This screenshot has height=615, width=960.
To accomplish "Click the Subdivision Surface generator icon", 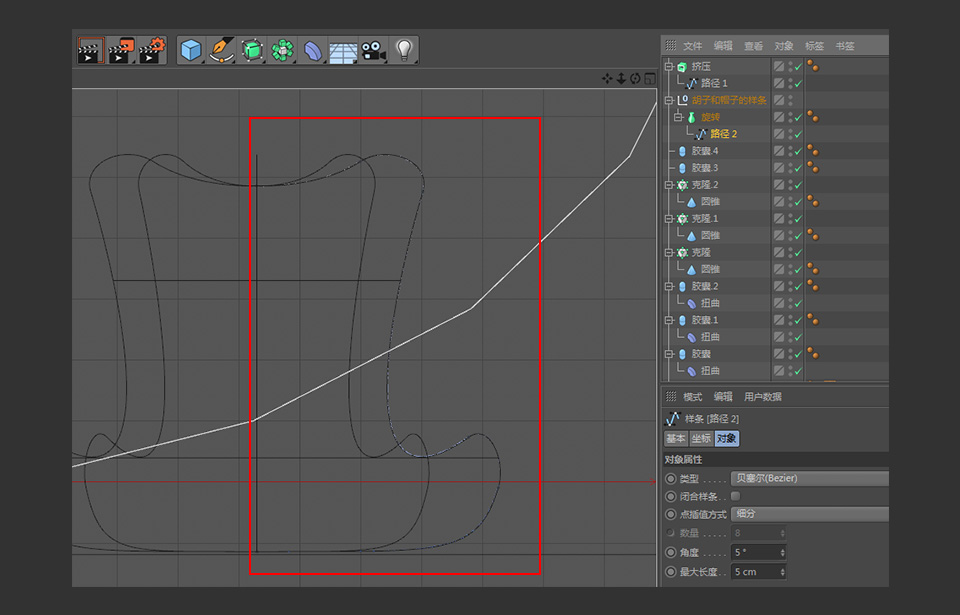I will 252,50.
